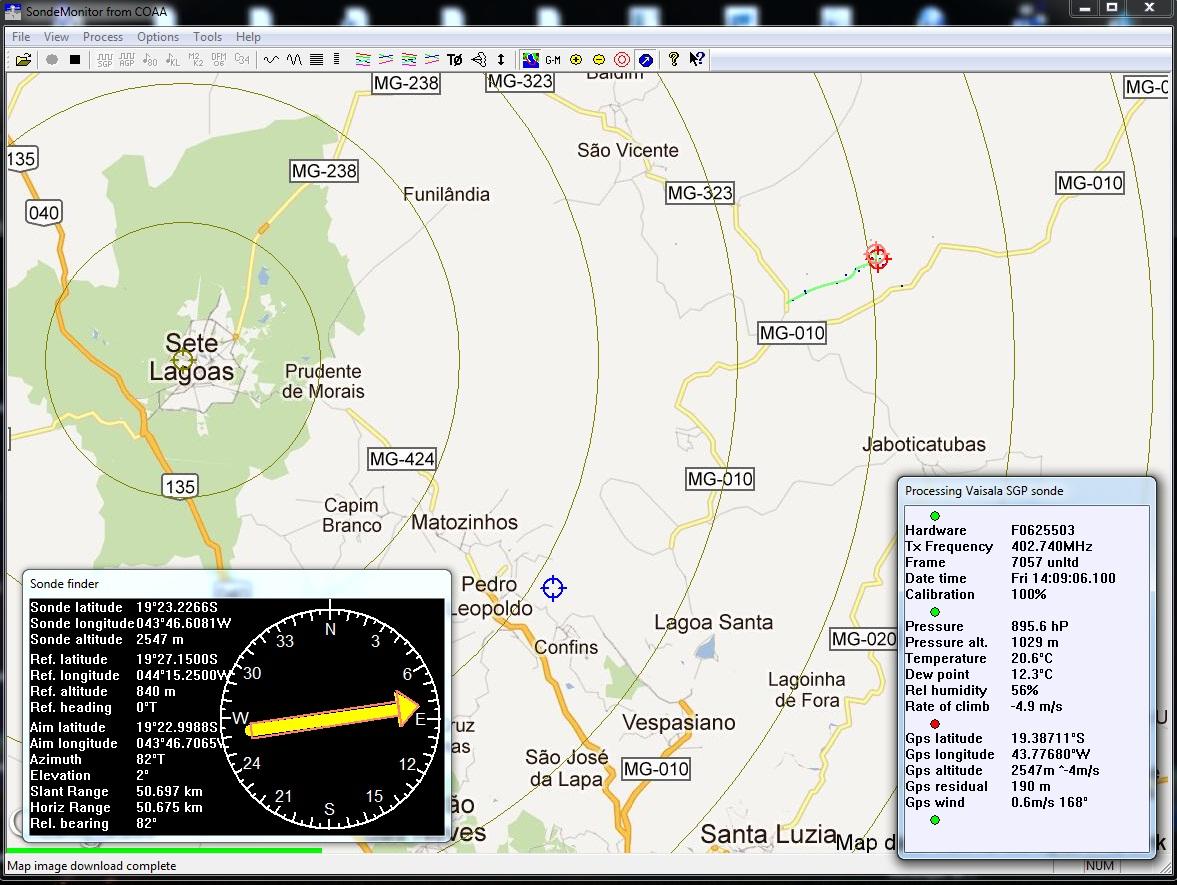Click the Horiz Range value 50.675 km

coord(169,808)
